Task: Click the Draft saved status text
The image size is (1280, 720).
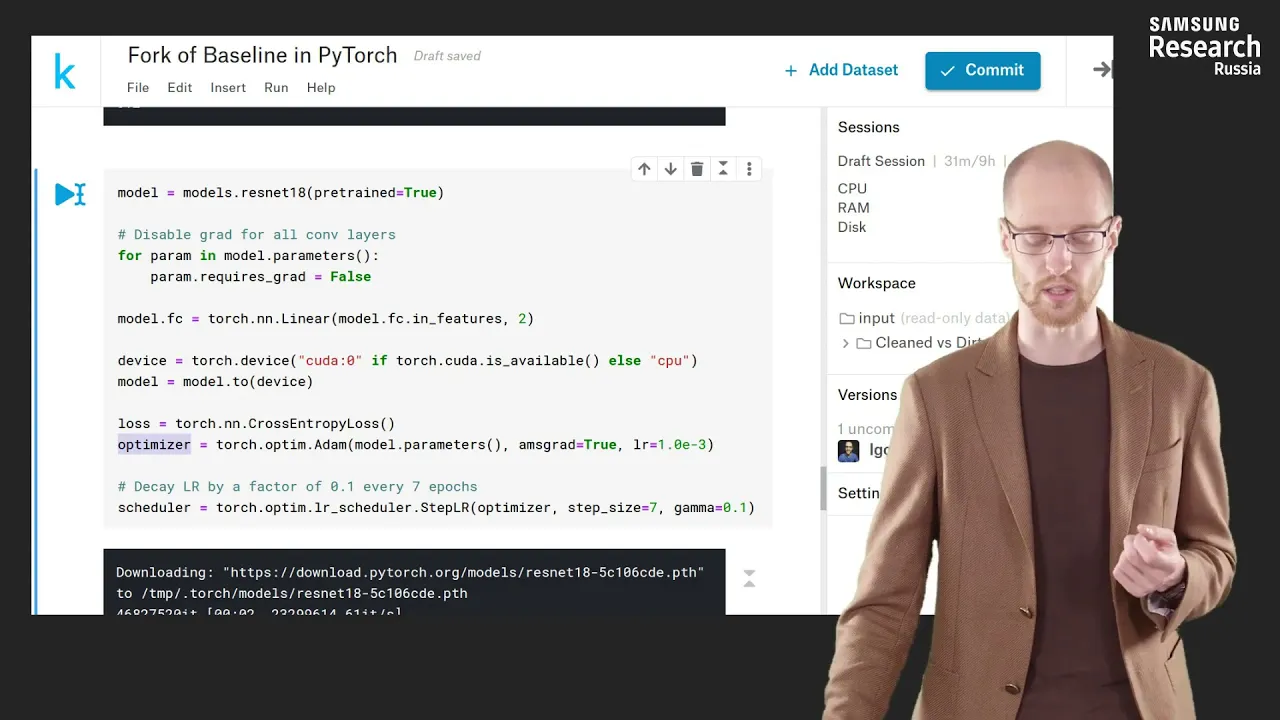Action: pyautogui.click(x=447, y=56)
